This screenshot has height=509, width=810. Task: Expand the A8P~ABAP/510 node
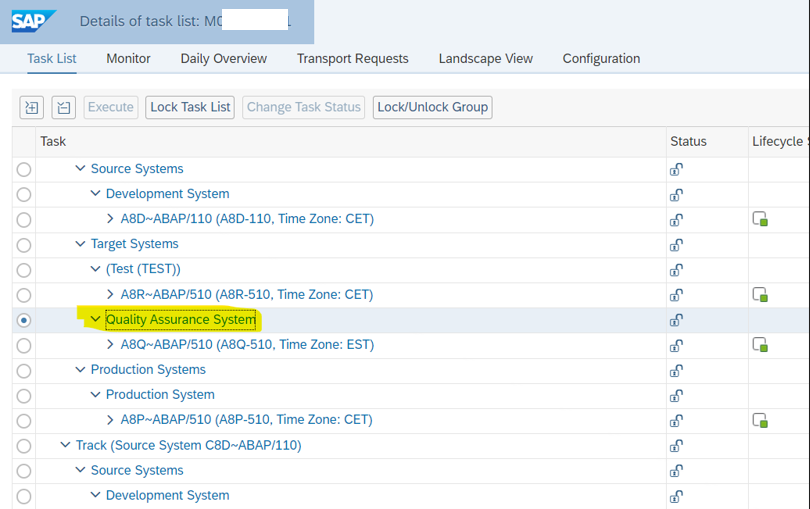(x=110, y=420)
